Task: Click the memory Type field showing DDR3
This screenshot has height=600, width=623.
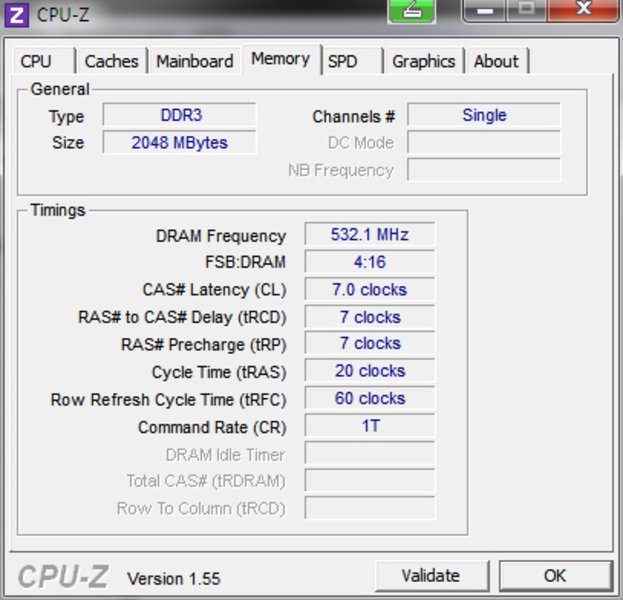Action: click(179, 115)
